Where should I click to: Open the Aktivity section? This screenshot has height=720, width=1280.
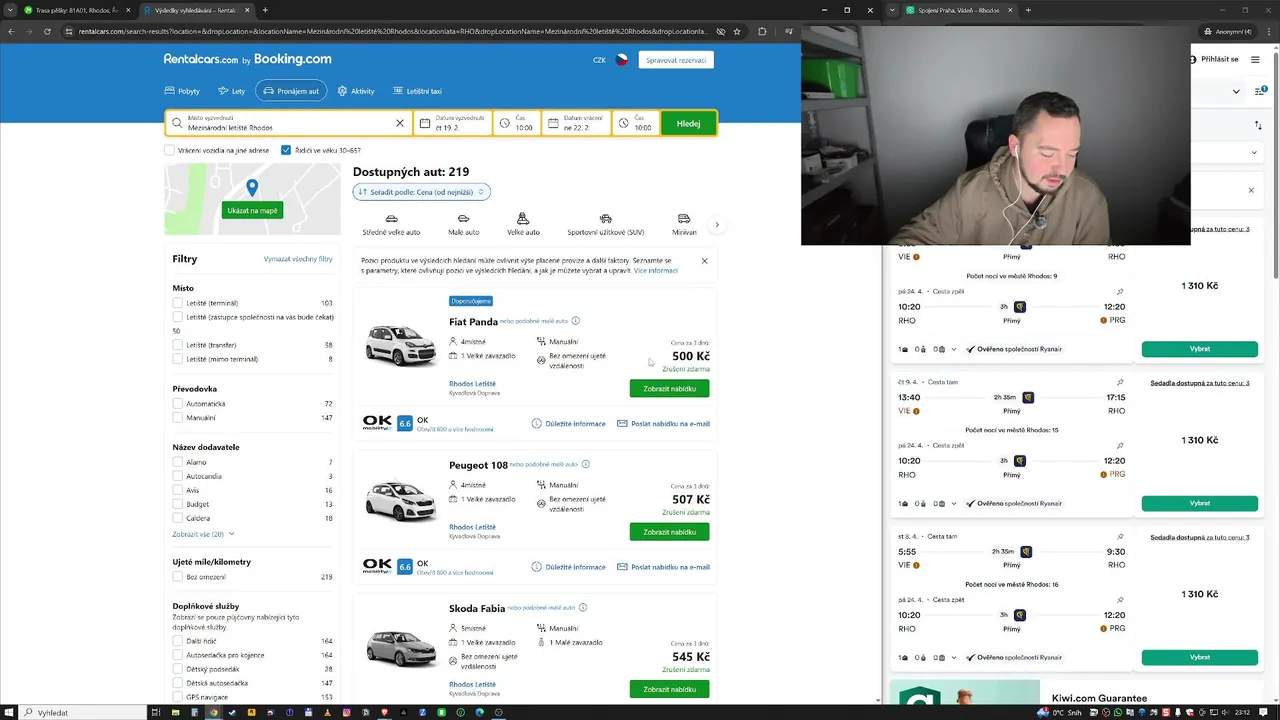pyautogui.click(x=356, y=91)
